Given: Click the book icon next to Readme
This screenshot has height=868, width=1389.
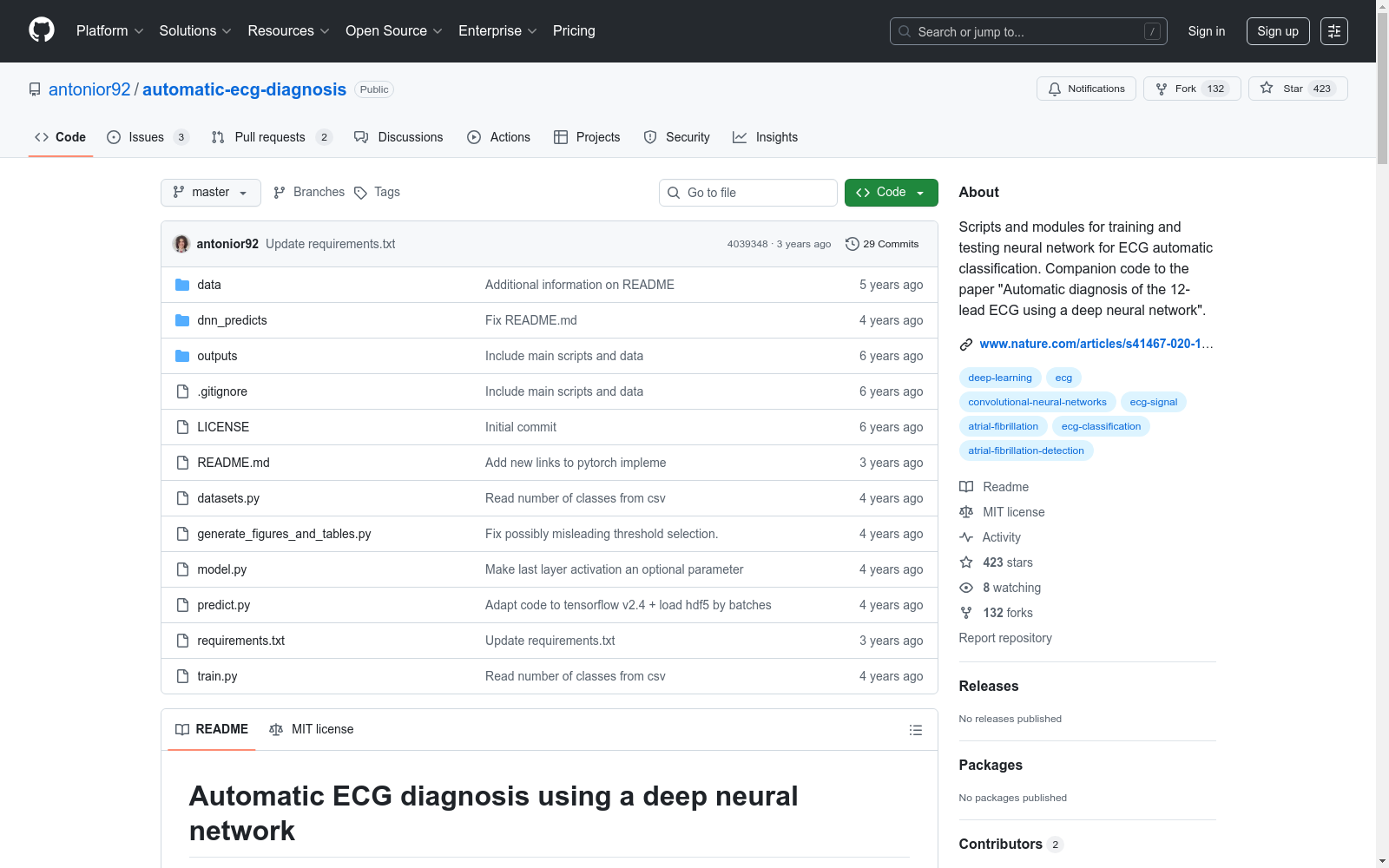Looking at the screenshot, I should click(966, 487).
